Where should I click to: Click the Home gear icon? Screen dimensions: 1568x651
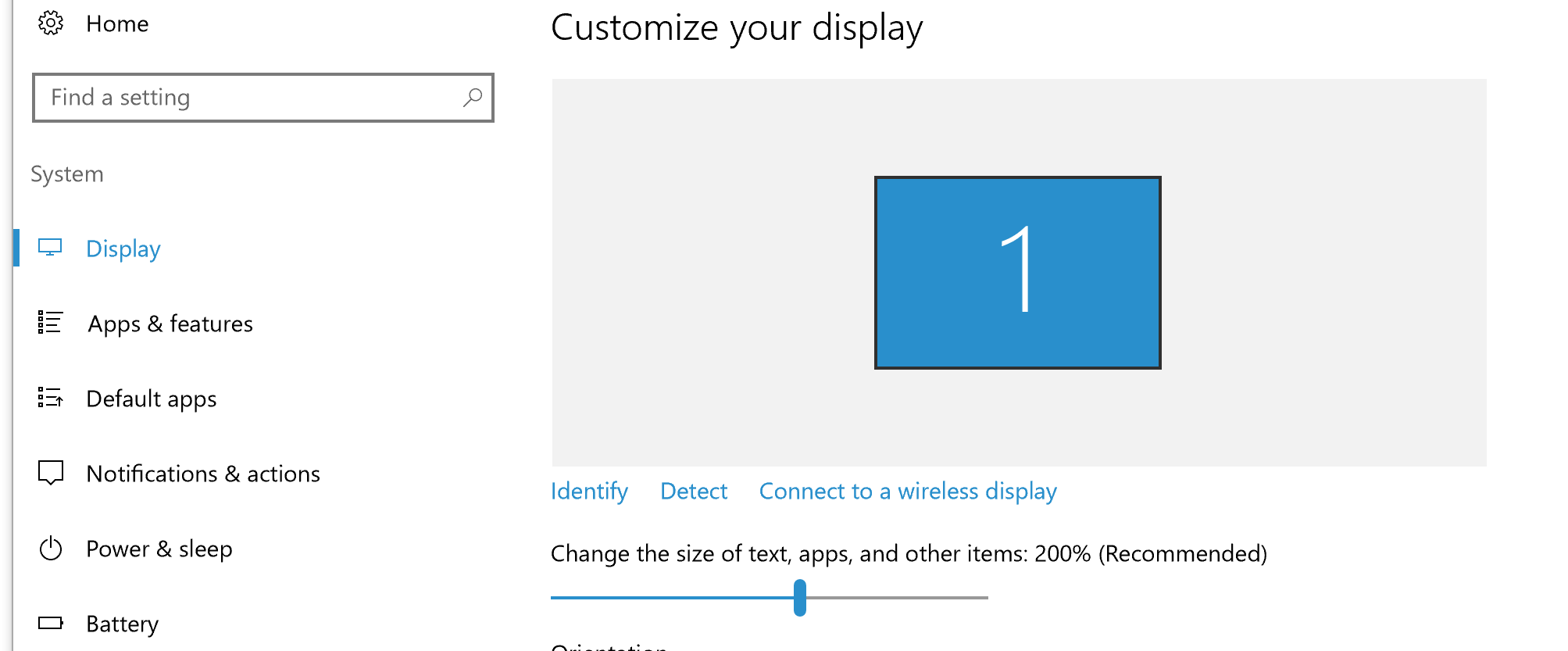coord(51,23)
